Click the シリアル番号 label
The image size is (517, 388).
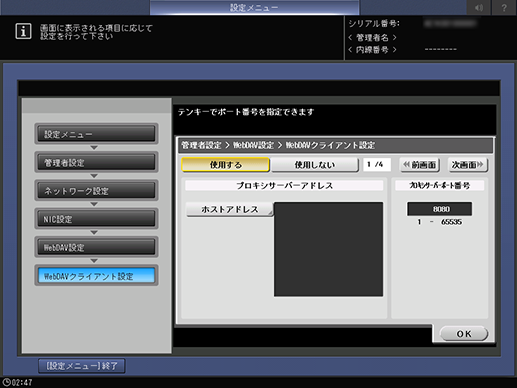coord(374,24)
